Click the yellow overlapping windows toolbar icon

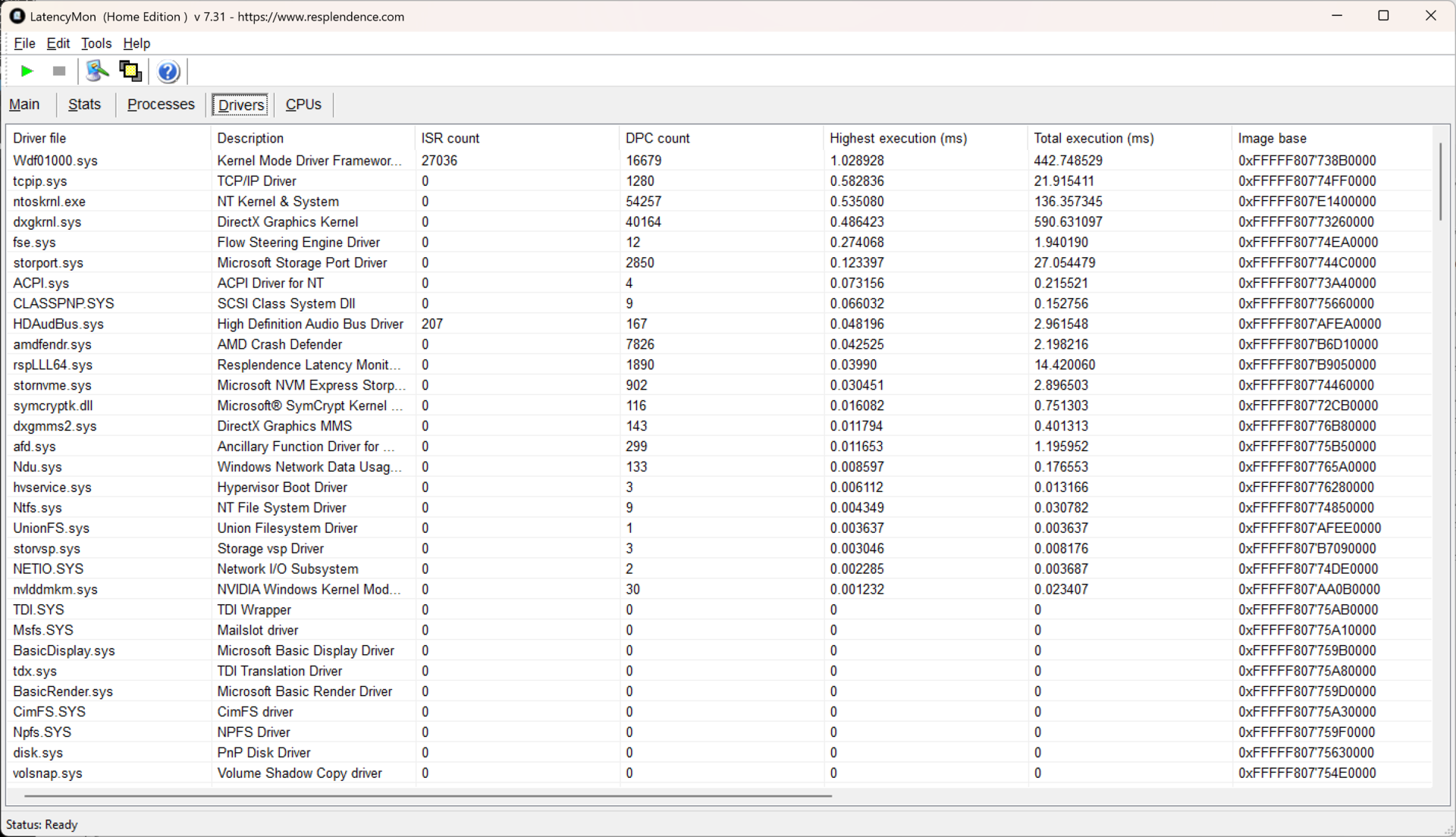[x=130, y=71]
